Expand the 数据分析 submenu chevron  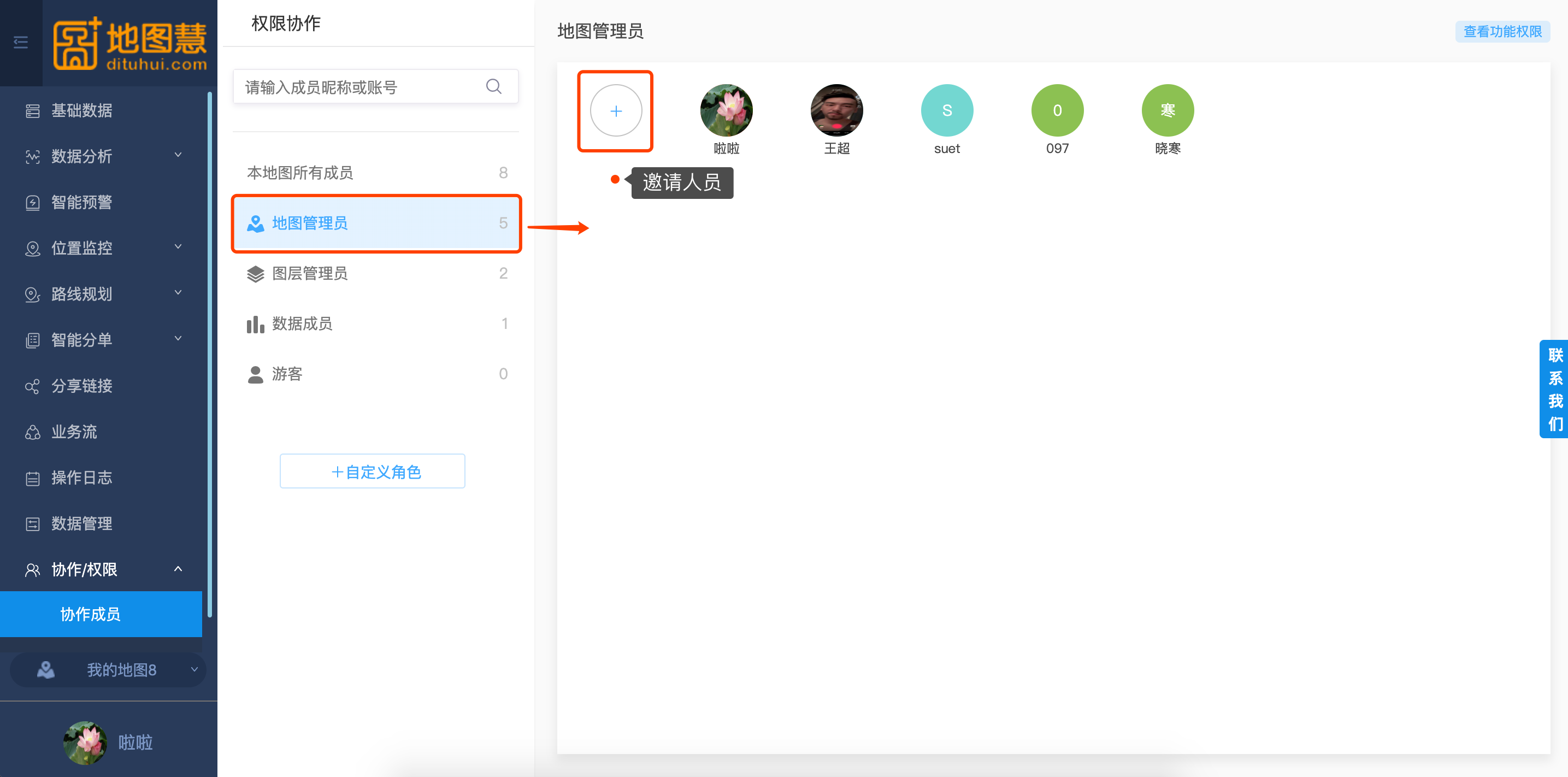tap(178, 155)
